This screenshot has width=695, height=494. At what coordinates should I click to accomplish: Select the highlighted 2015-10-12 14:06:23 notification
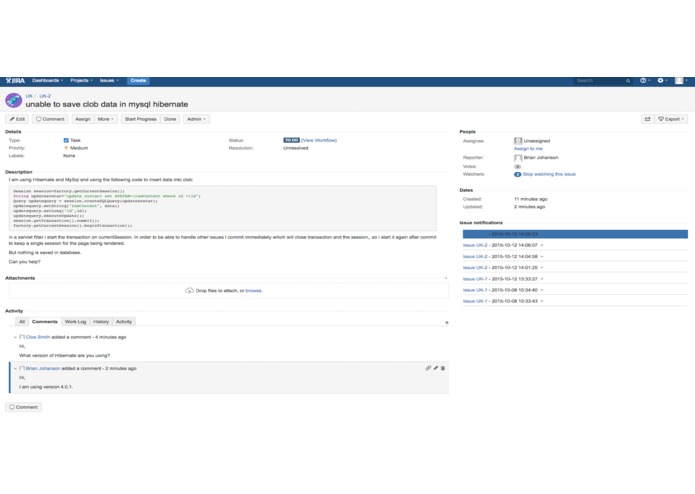(575, 234)
